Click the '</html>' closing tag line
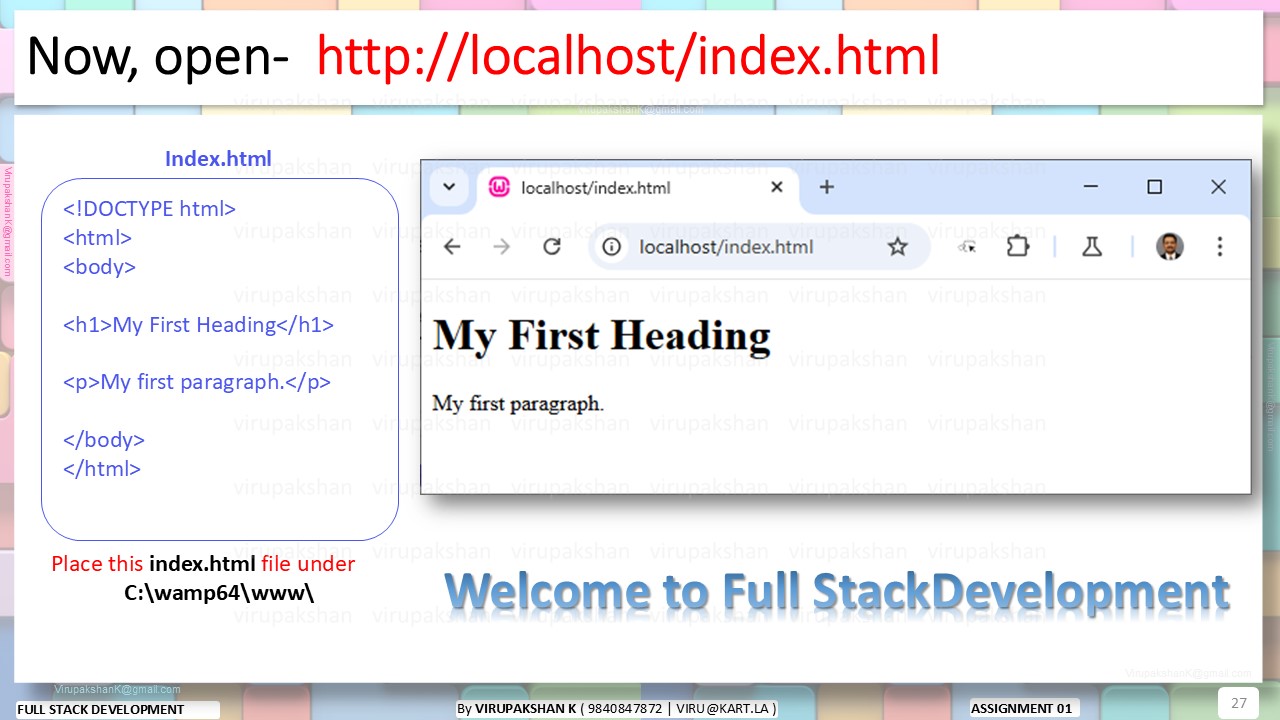 [x=102, y=469]
